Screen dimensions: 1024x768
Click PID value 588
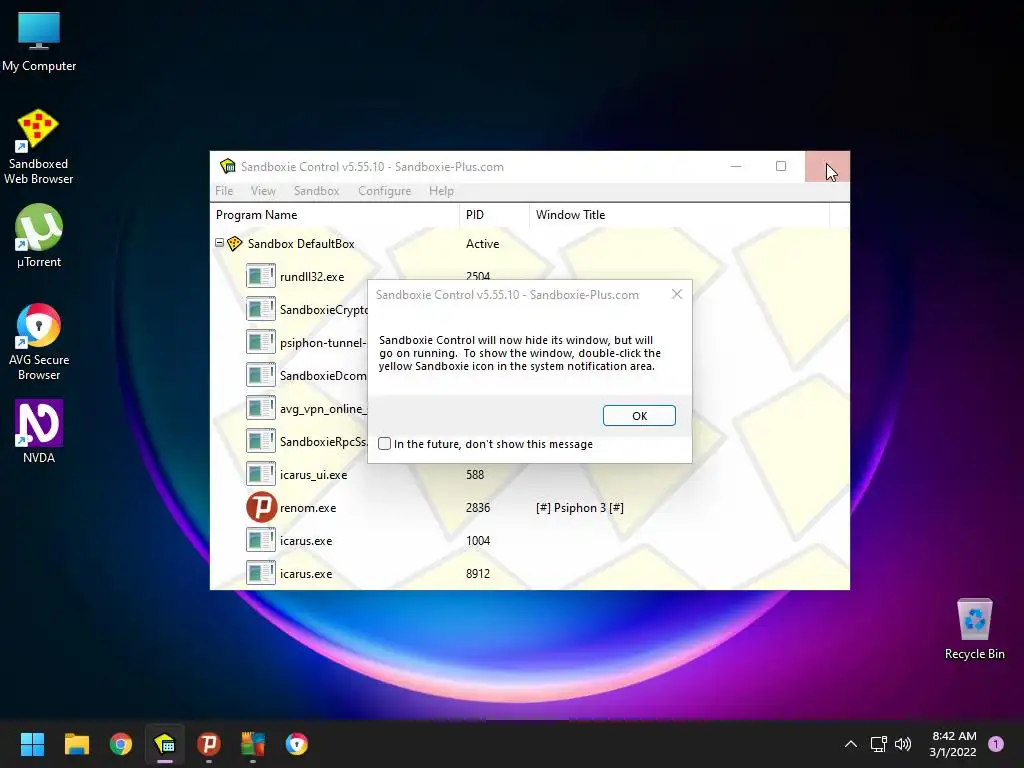click(475, 475)
